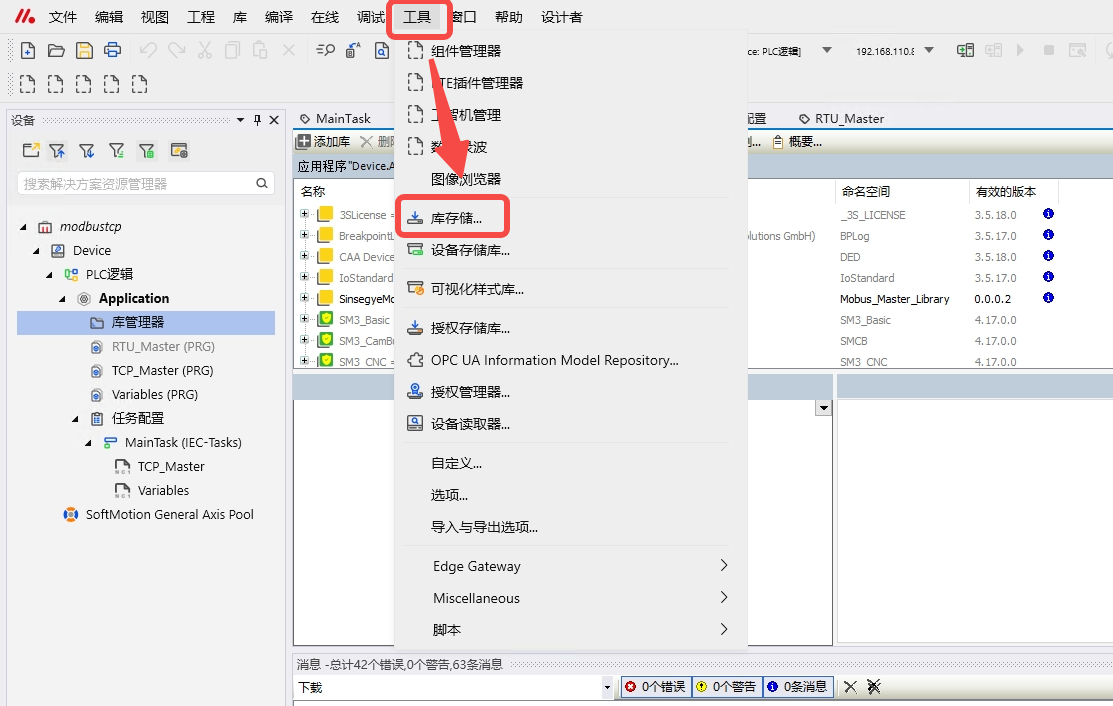Click the Cut scissors icon
Image resolution: width=1113 pixels, height=706 pixels.
pos(204,50)
